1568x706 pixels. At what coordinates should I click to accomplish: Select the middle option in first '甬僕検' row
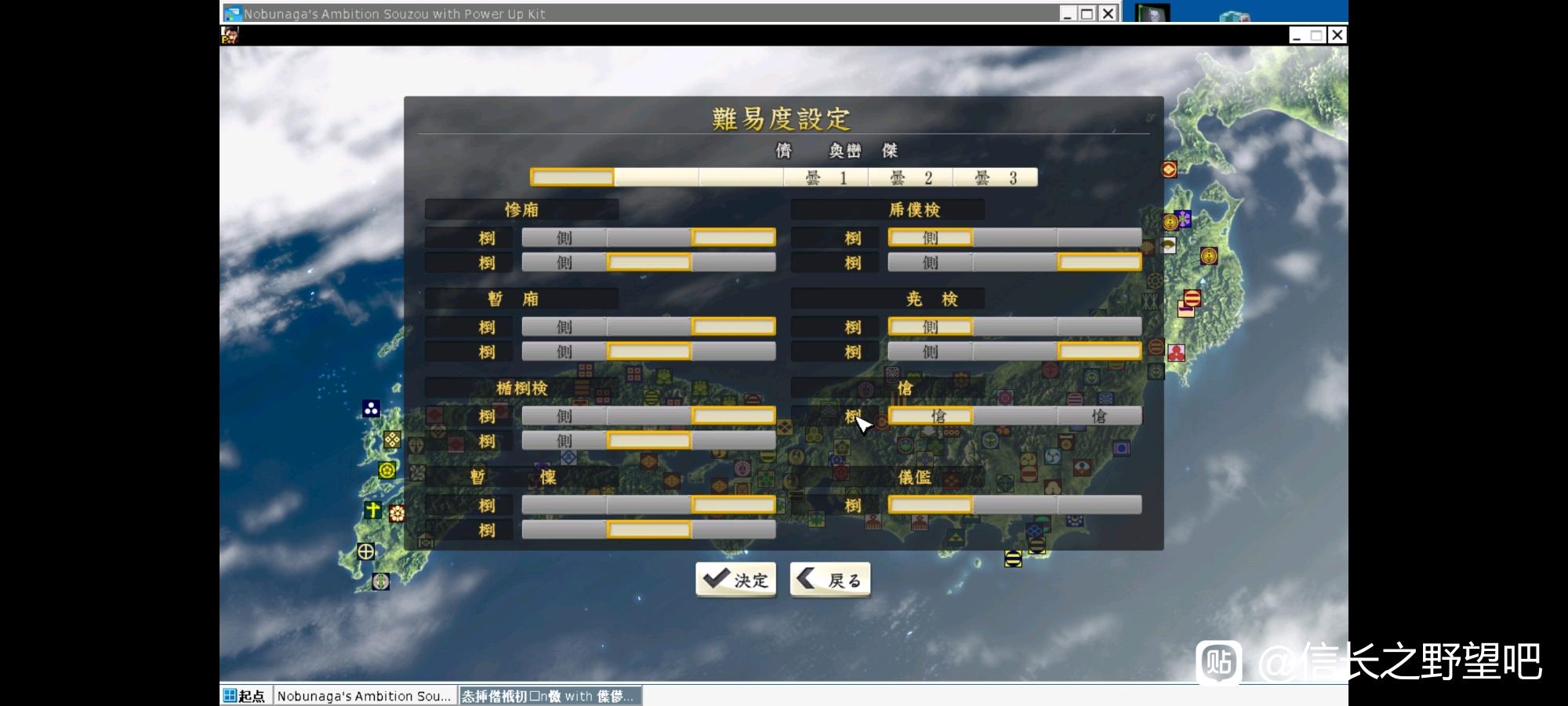click(1015, 237)
